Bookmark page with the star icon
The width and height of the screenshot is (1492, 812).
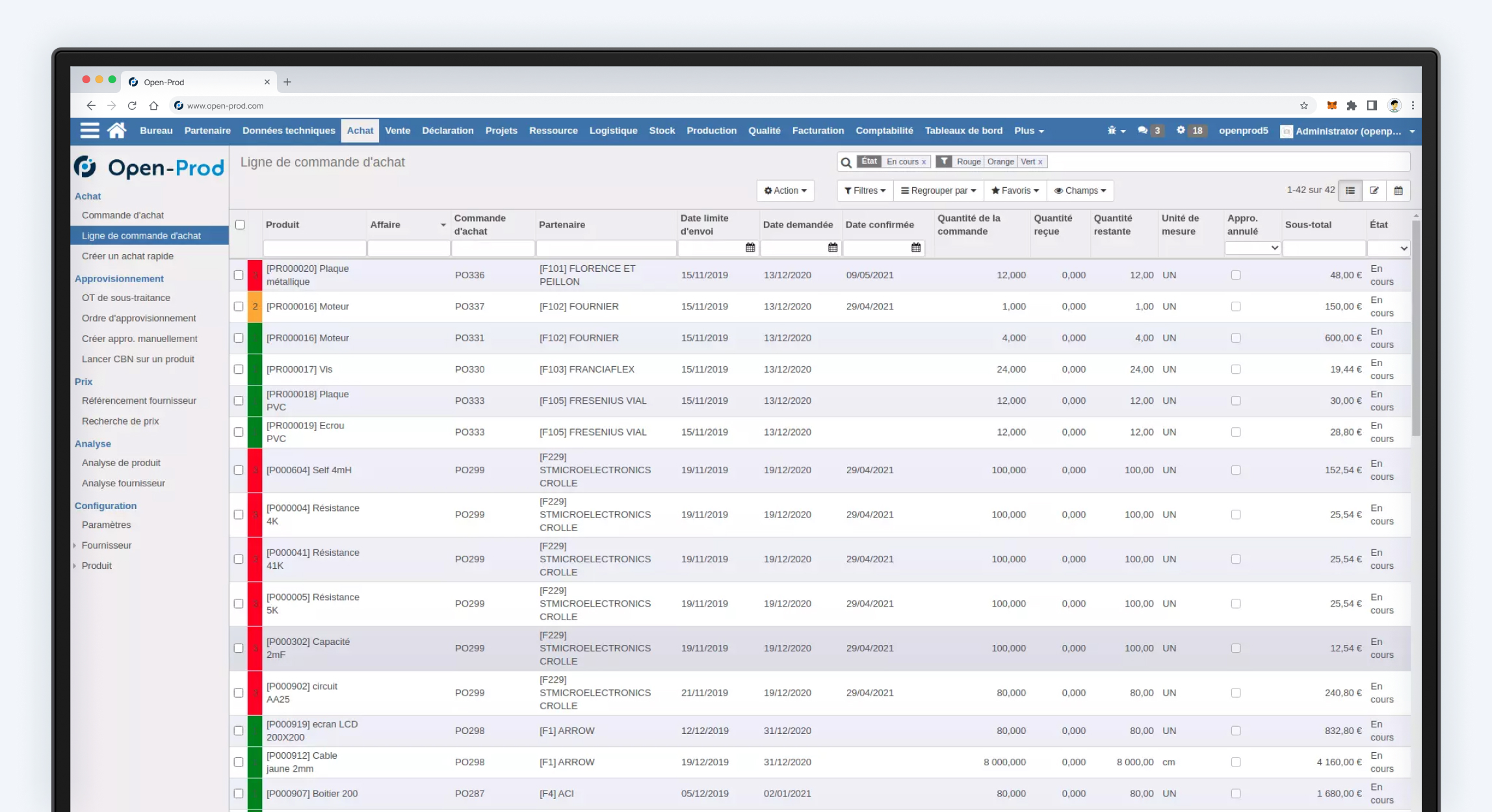1303,105
